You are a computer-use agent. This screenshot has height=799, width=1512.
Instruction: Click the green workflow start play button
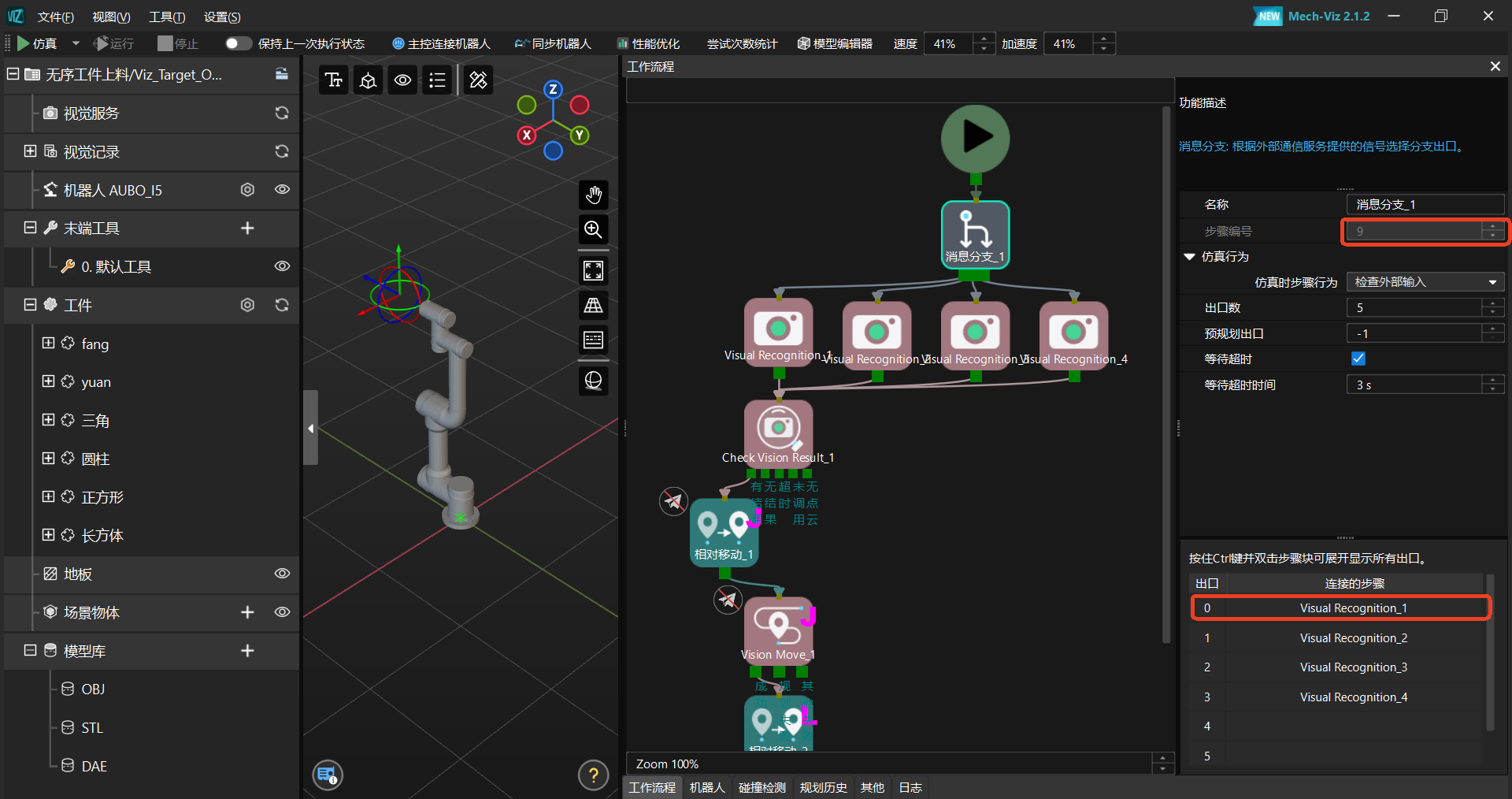[x=975, y=138]
